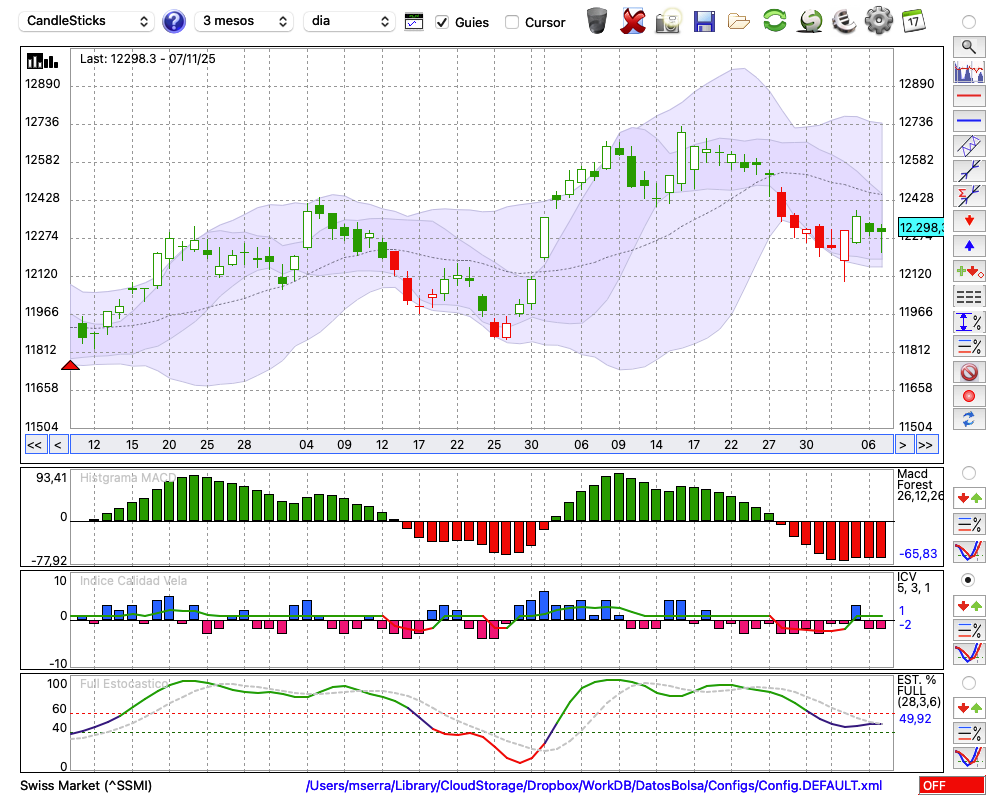Select the red horizontal line tool
Viewport: 1000px width, 800px height.
tap(968, 96)
